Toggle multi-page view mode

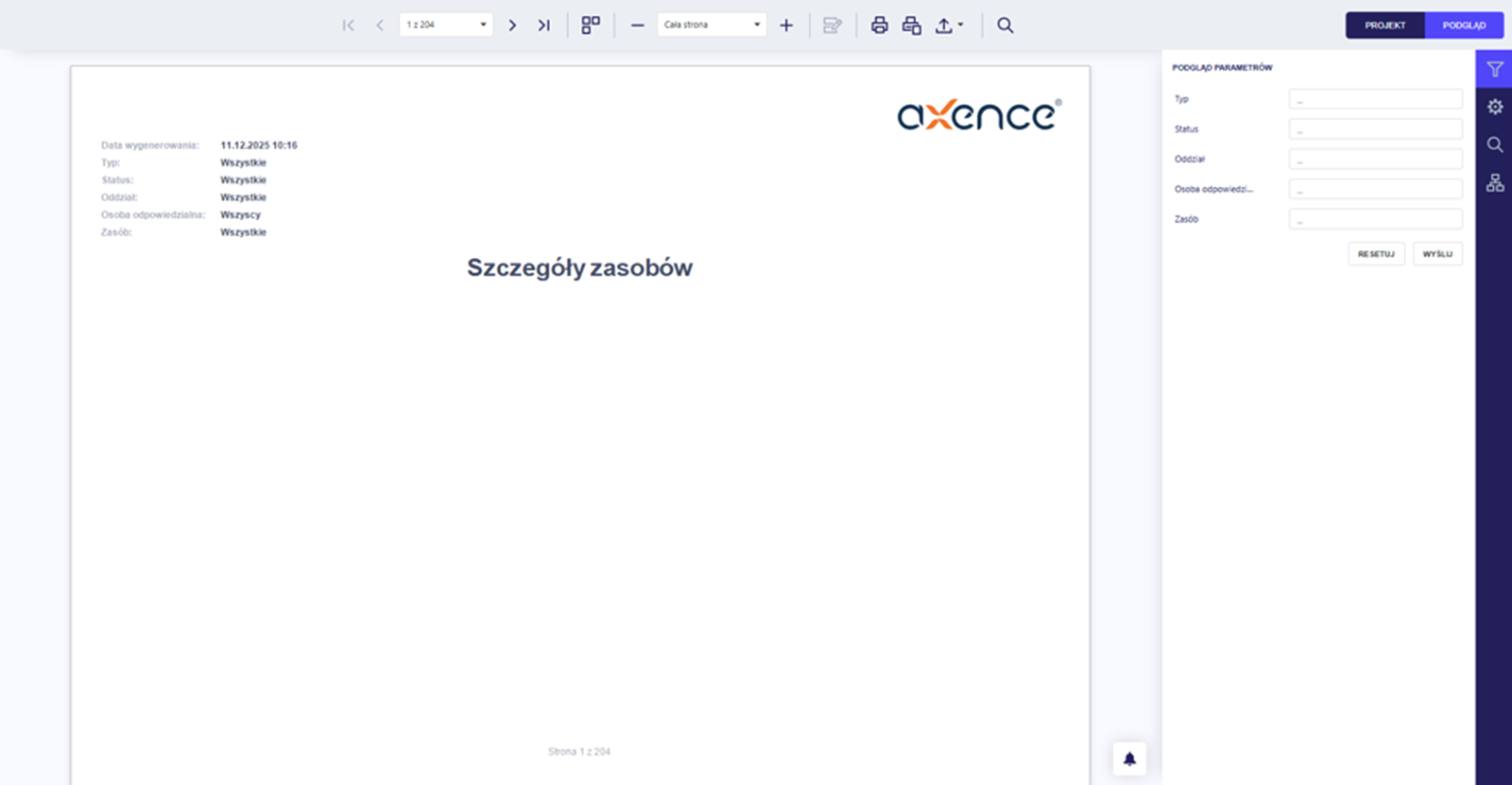(591, 26)
